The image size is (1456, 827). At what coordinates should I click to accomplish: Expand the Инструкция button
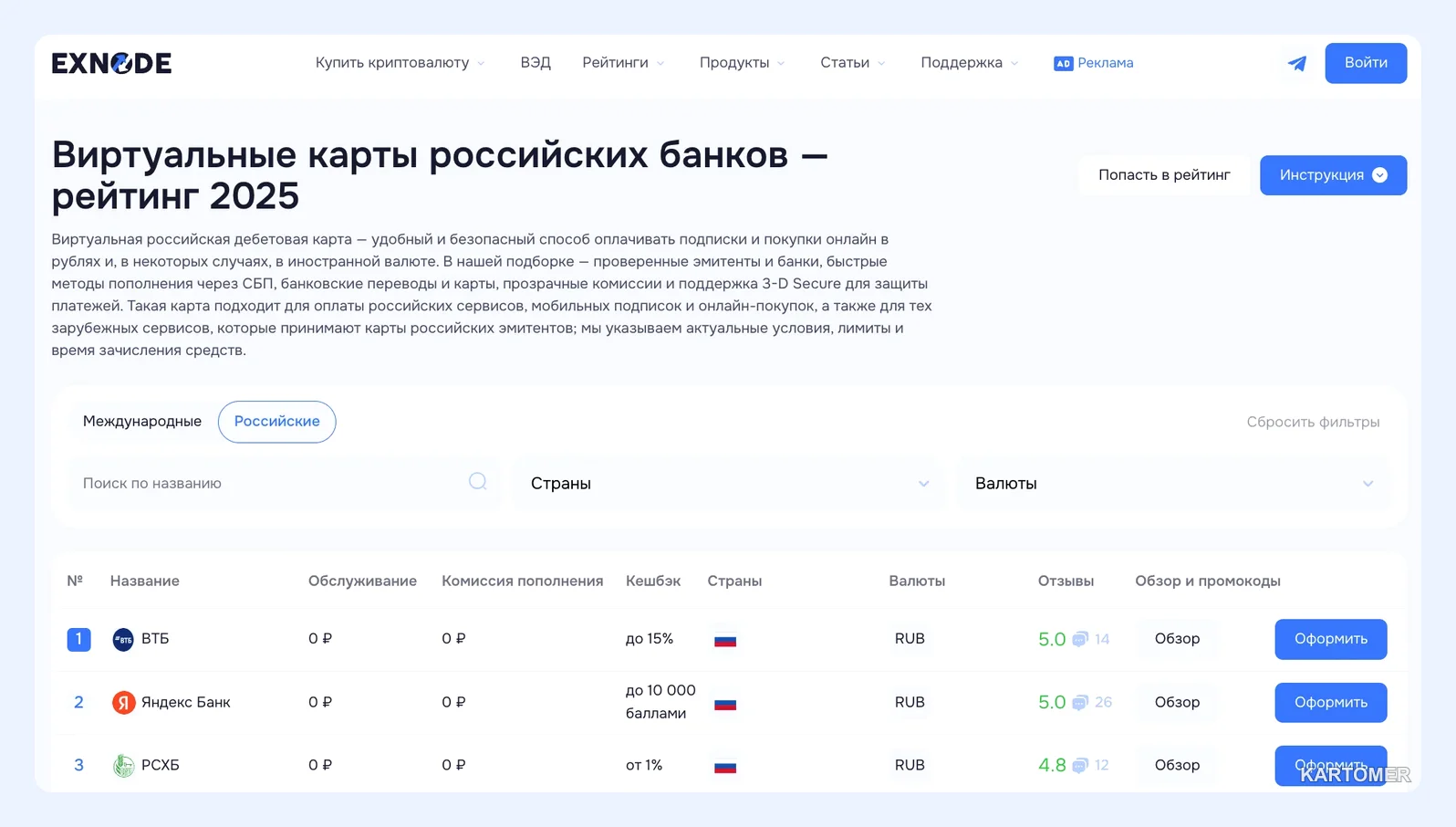(1333, 175)
